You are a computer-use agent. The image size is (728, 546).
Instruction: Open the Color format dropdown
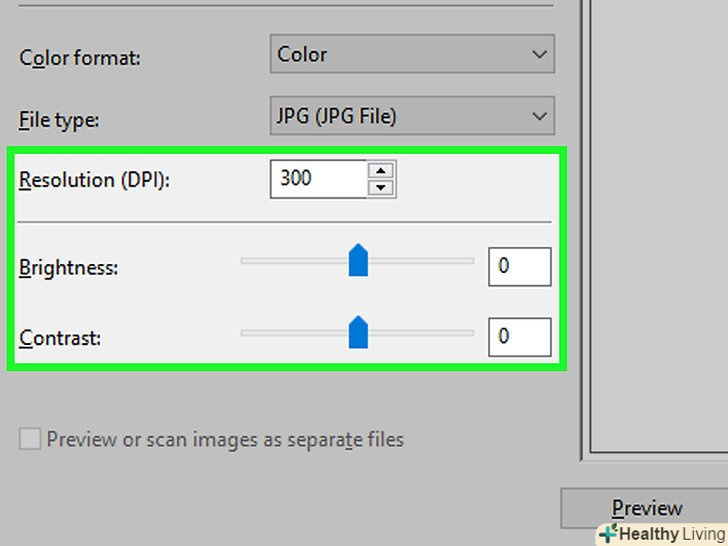pos(411,55)
